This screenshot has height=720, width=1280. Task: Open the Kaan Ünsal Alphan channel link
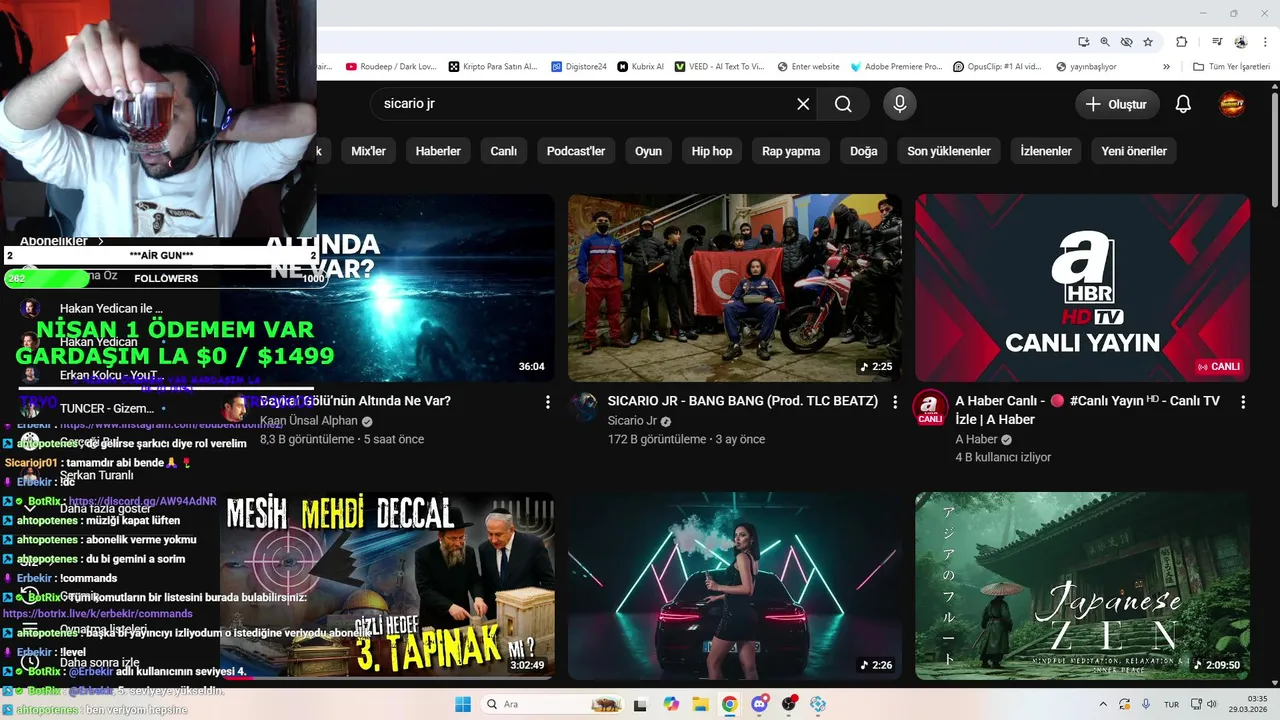click(x=309, y=421)
